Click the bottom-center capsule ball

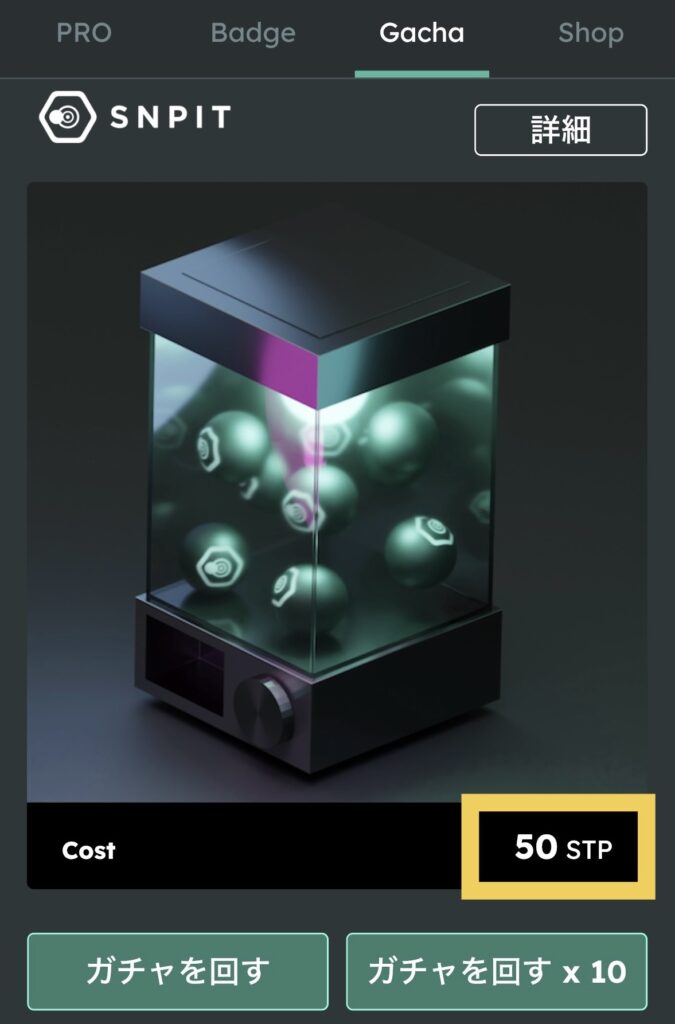309,598
